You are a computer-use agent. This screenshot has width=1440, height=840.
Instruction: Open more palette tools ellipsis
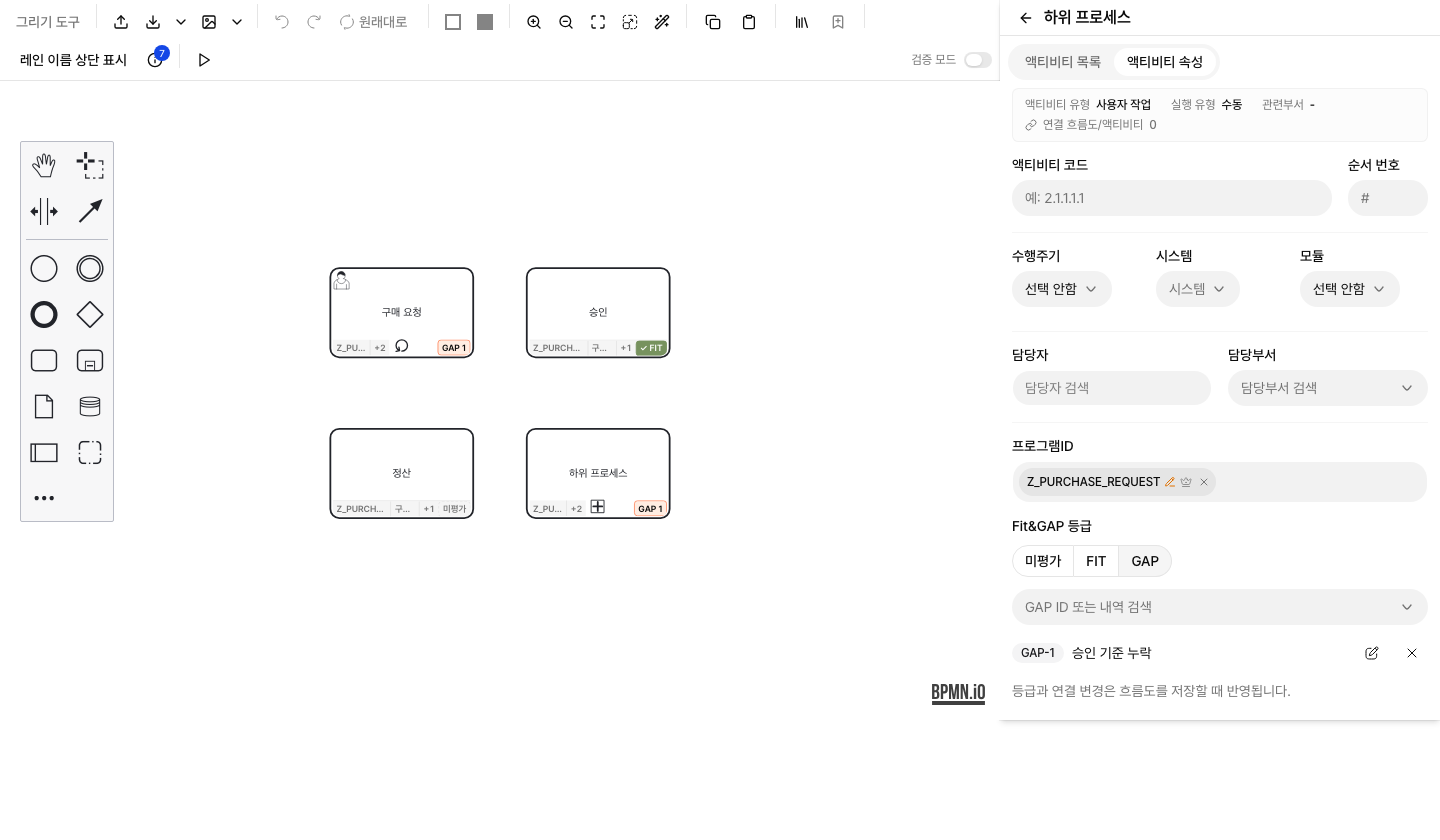(44, 498)
